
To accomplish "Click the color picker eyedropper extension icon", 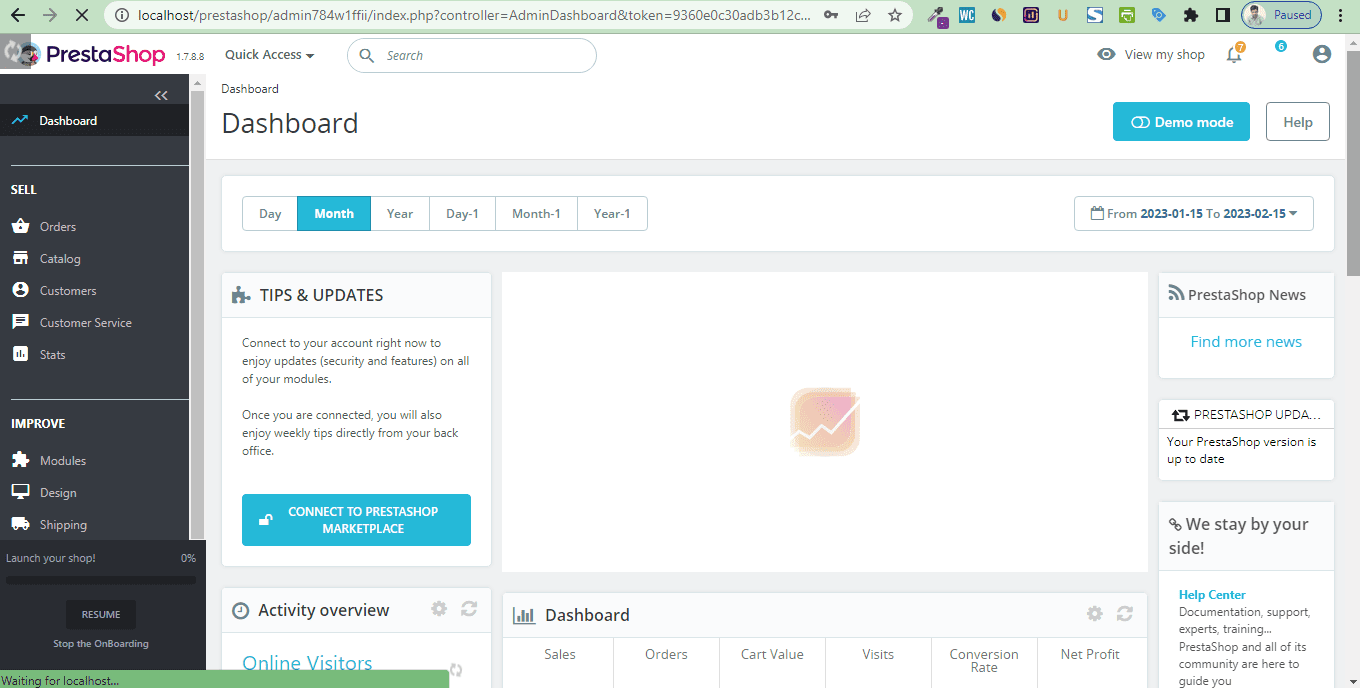I will [936, 16].
